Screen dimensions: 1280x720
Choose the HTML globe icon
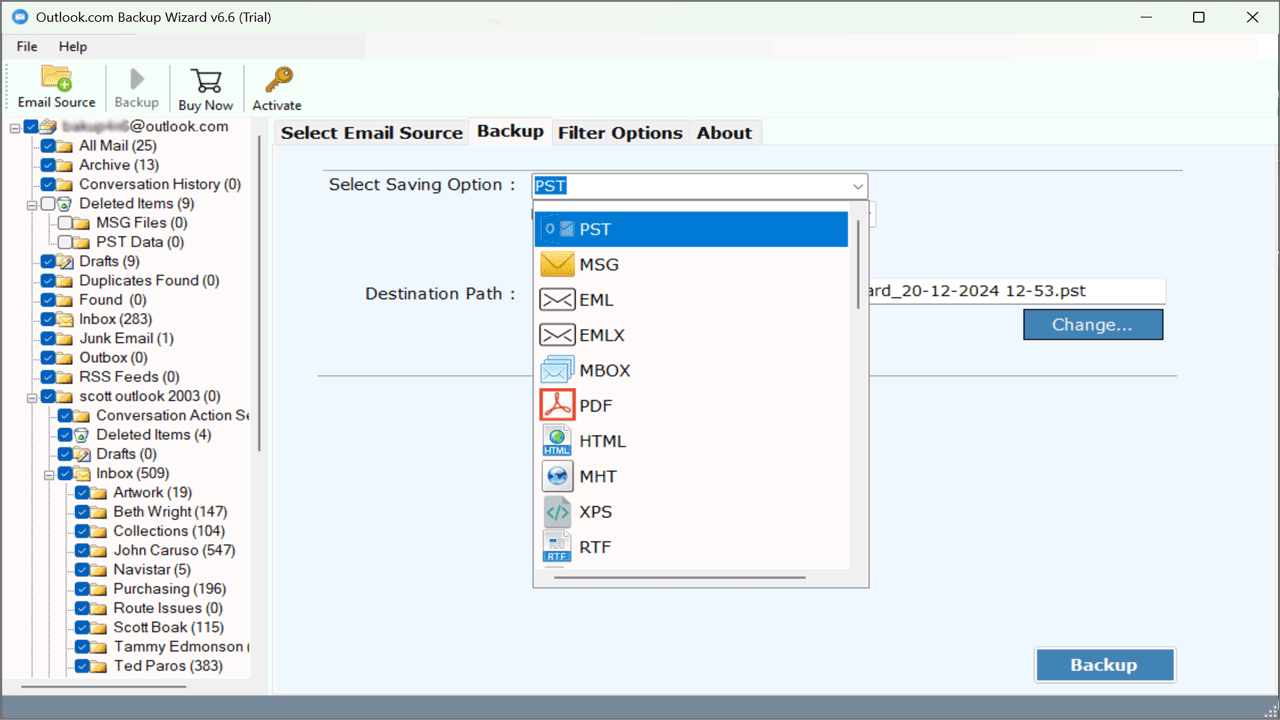(557, 441)
